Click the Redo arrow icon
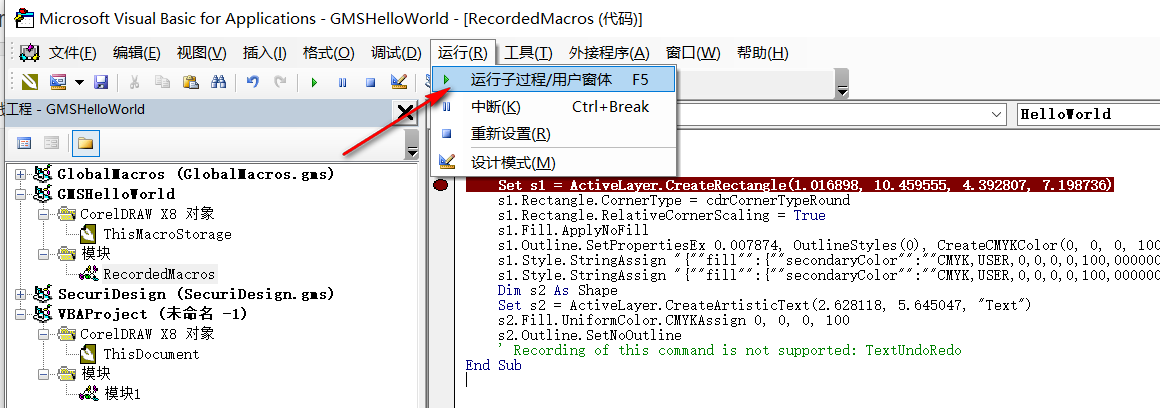Screen dimensions: 1160x408 [280, 82]
